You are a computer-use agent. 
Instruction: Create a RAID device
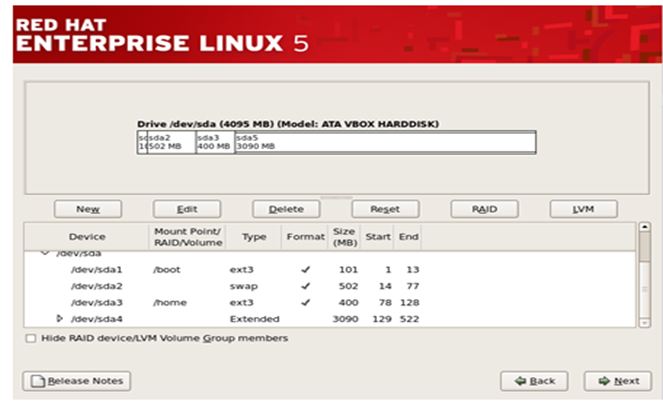485,209
